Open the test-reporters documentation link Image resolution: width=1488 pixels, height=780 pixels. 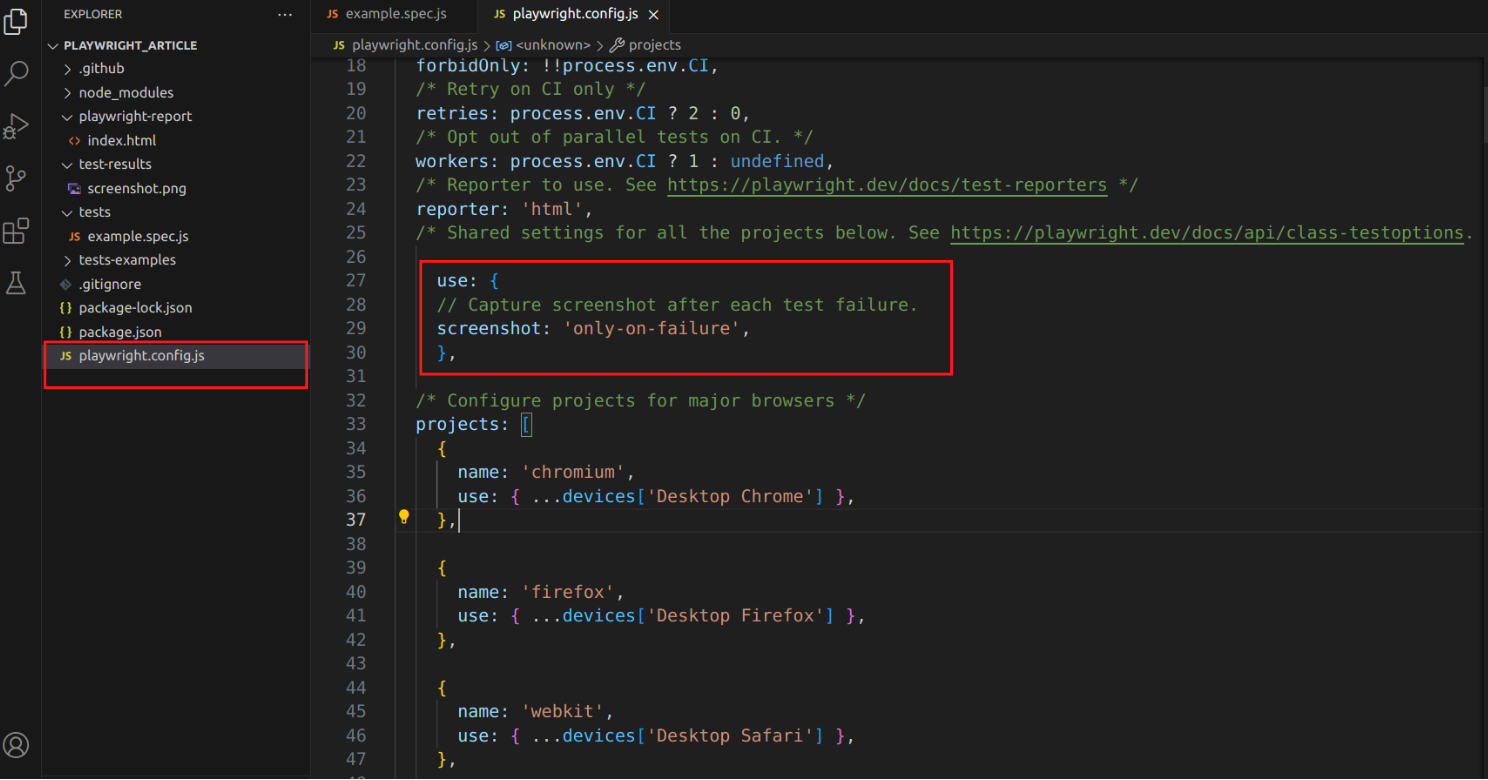(886, 185)
